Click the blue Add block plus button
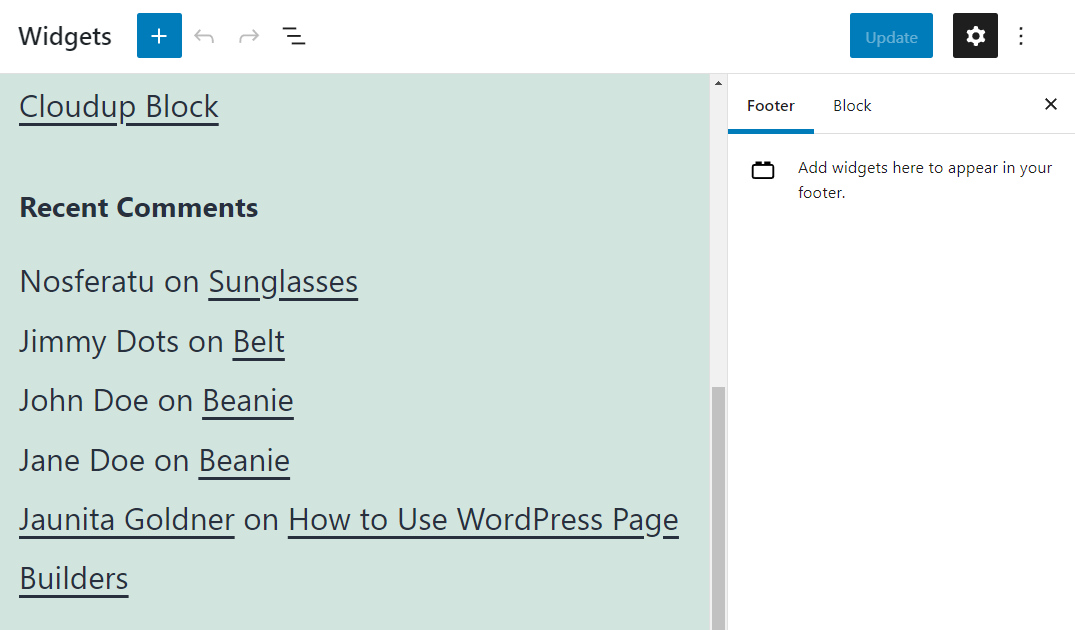The image size is (1075, 630). pyautogui.click(x=159, y=36)
